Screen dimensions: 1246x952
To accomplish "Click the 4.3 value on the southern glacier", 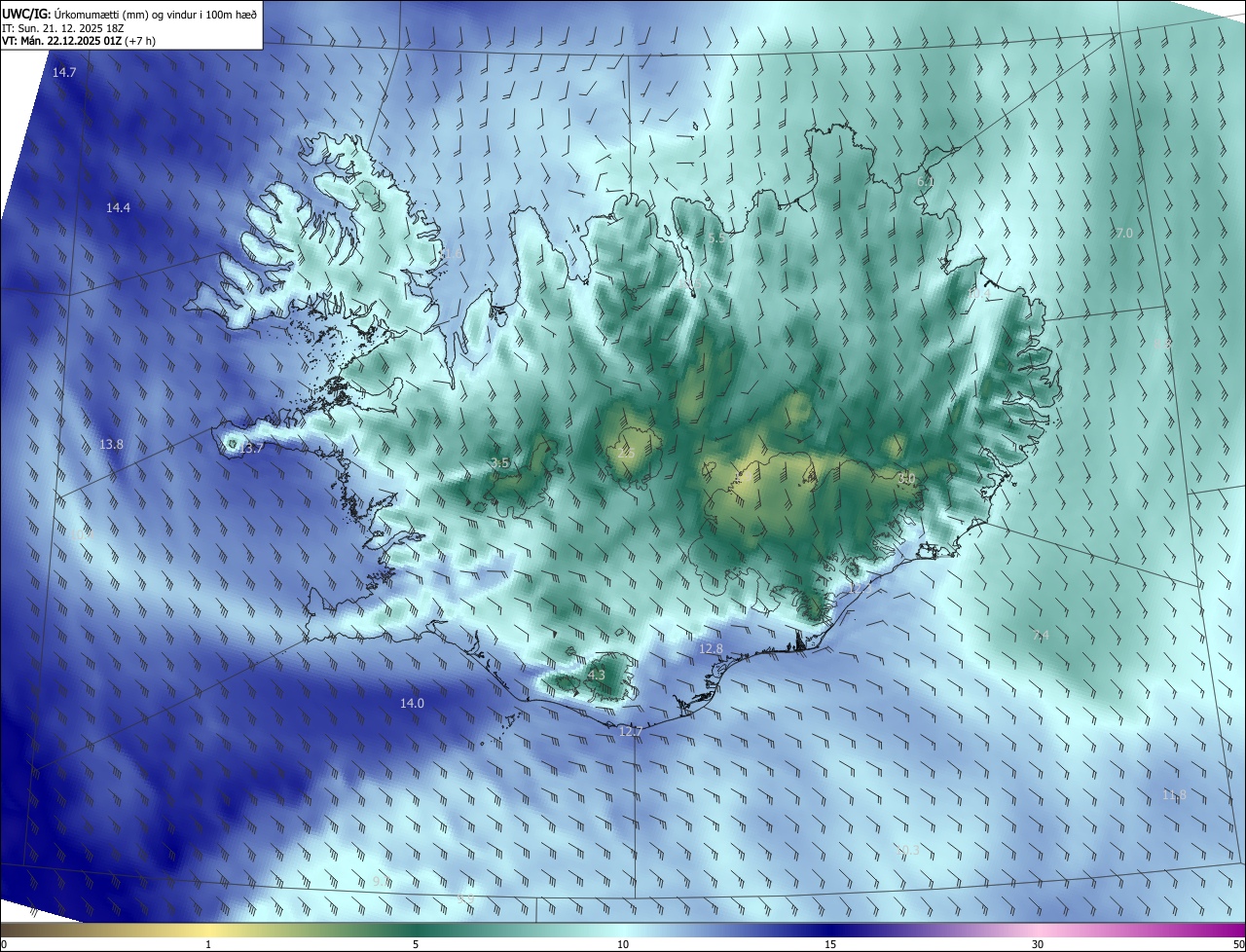I will click(597, 675).
